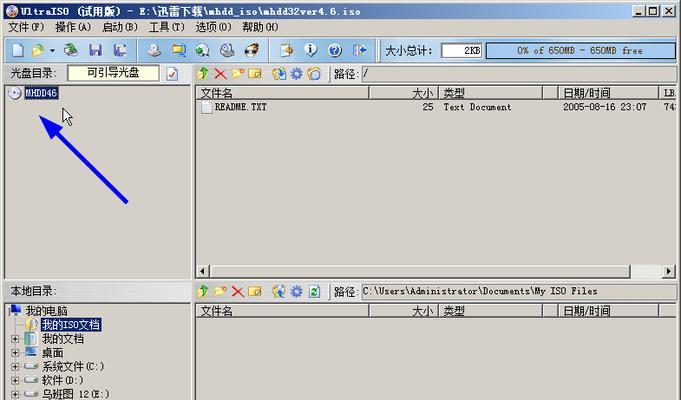Click the Convert image disc icon
Image resolution: width=681 pixels, height=400 pixels.
(202, 50)
